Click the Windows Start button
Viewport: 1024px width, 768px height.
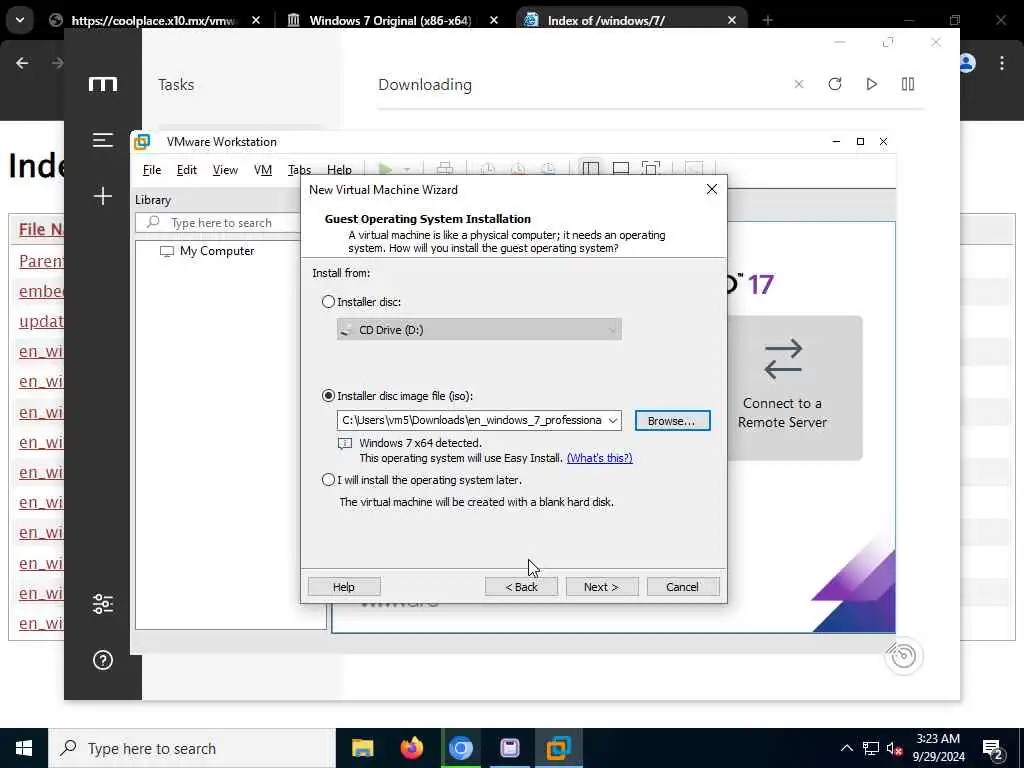click(x=24, y=748)
